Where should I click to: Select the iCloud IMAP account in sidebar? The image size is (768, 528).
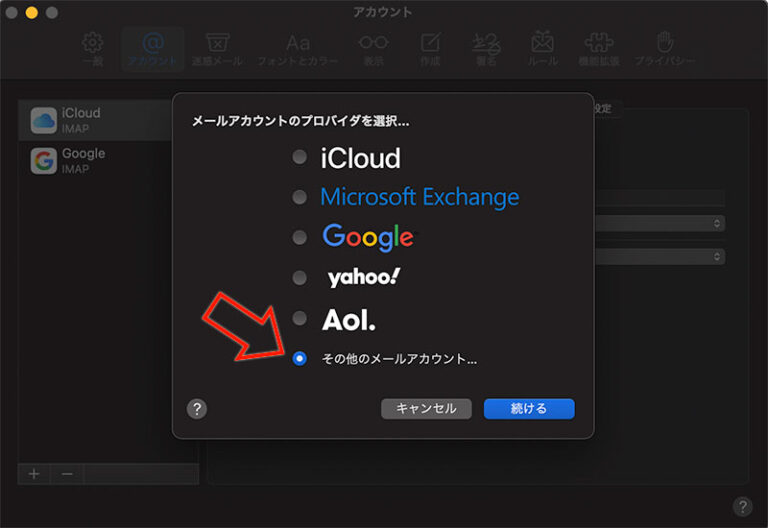pos(96,120)
